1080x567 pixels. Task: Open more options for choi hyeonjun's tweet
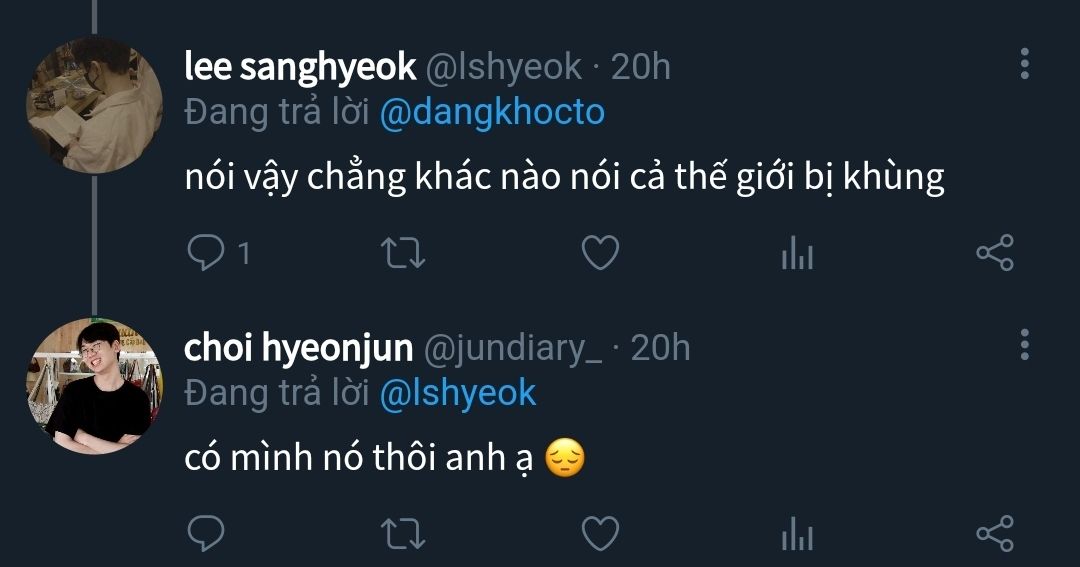(1024, 344)
